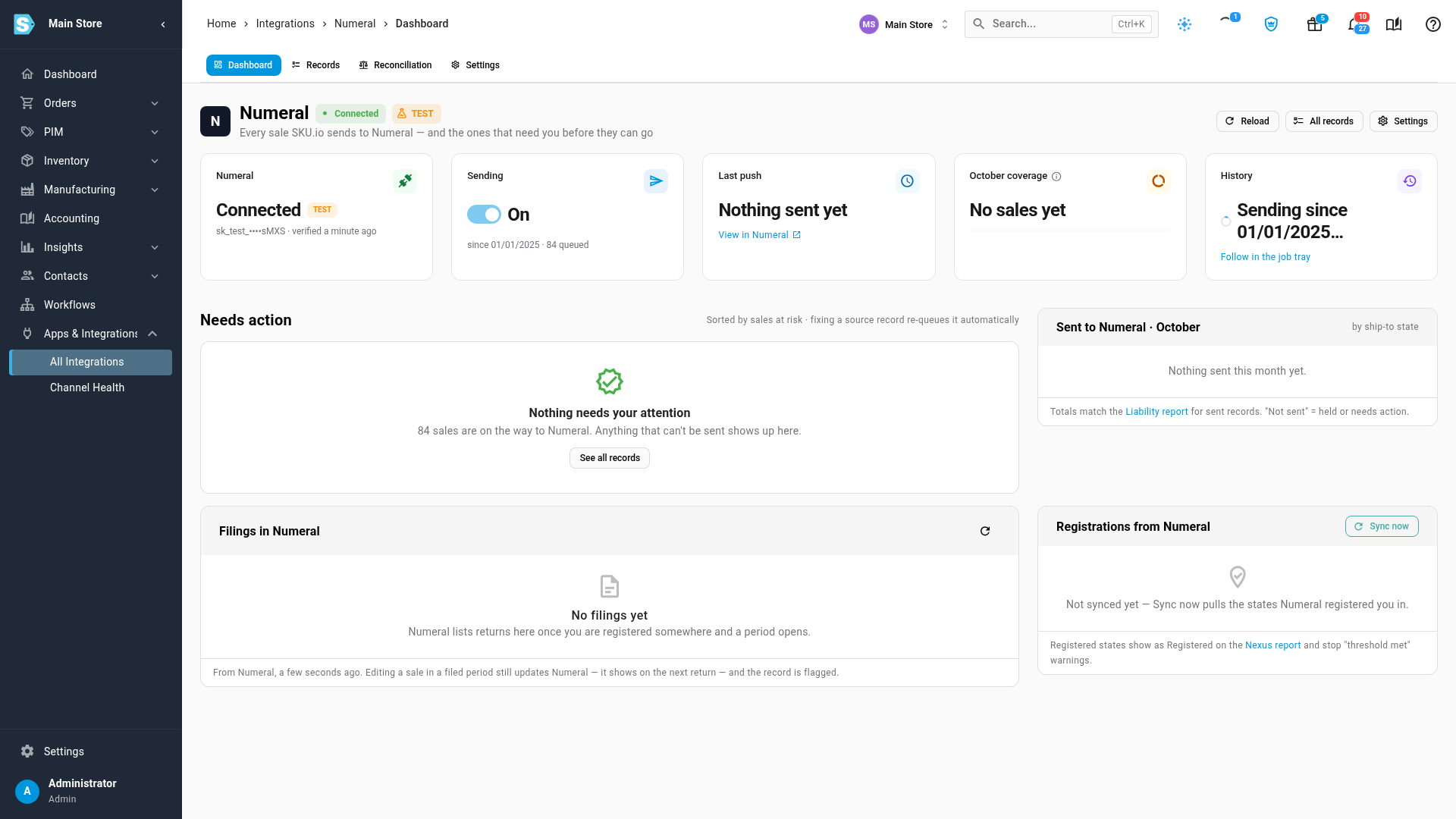Screen dimensions: 1456x819
Task: Open the shield icon in top bar
Action: coord(1271,24)
